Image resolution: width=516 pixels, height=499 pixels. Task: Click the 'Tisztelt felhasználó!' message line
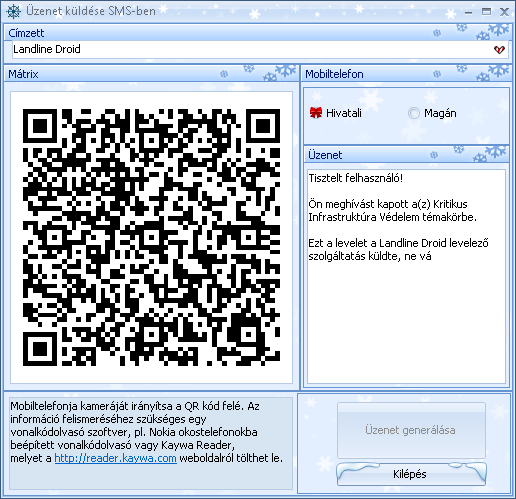pos(356,178)
